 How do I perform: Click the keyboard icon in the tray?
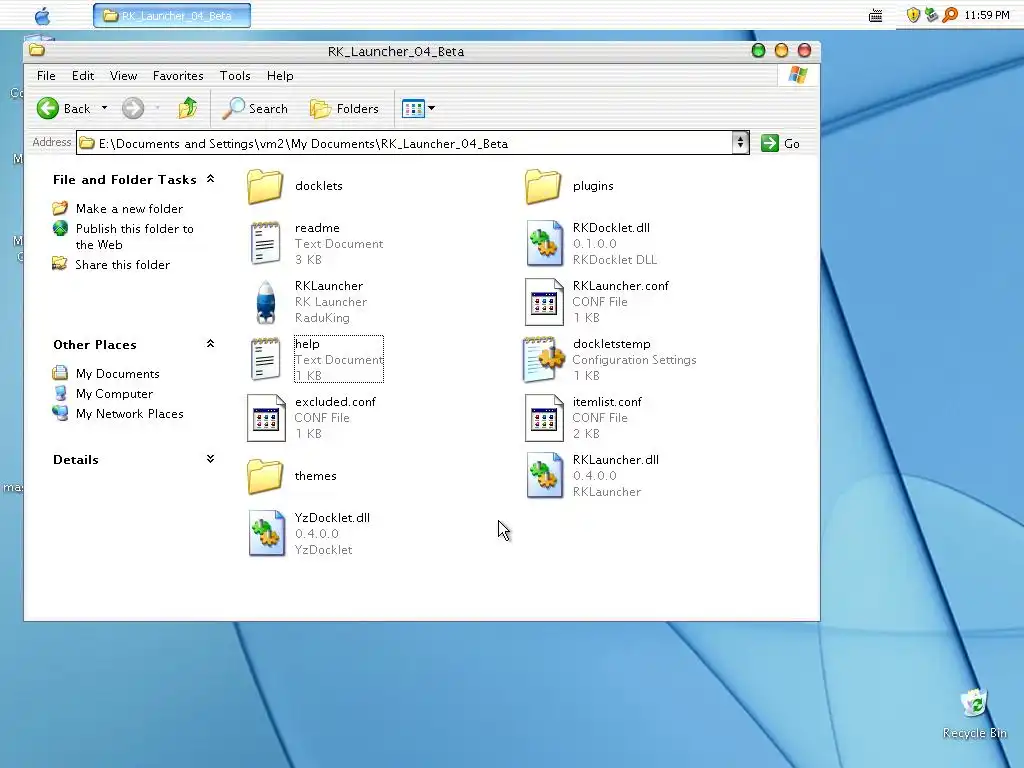pos(876,16)
